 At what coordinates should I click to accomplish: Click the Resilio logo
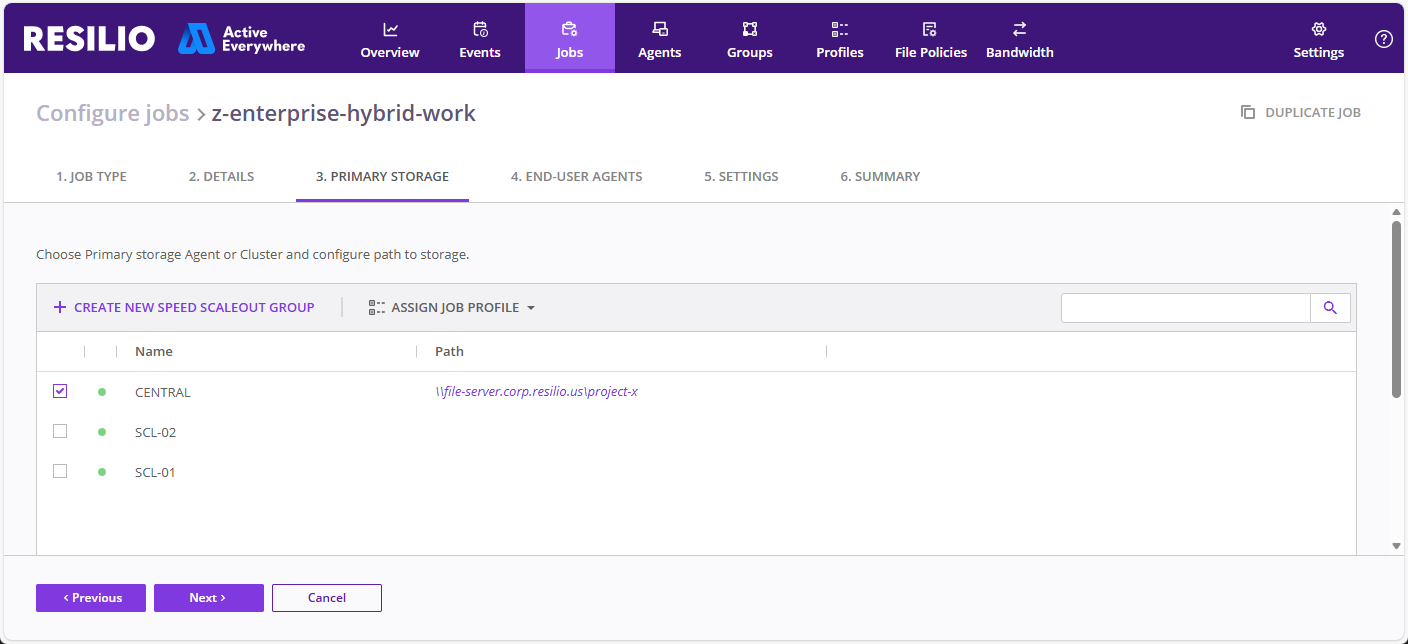click(89, 39)
